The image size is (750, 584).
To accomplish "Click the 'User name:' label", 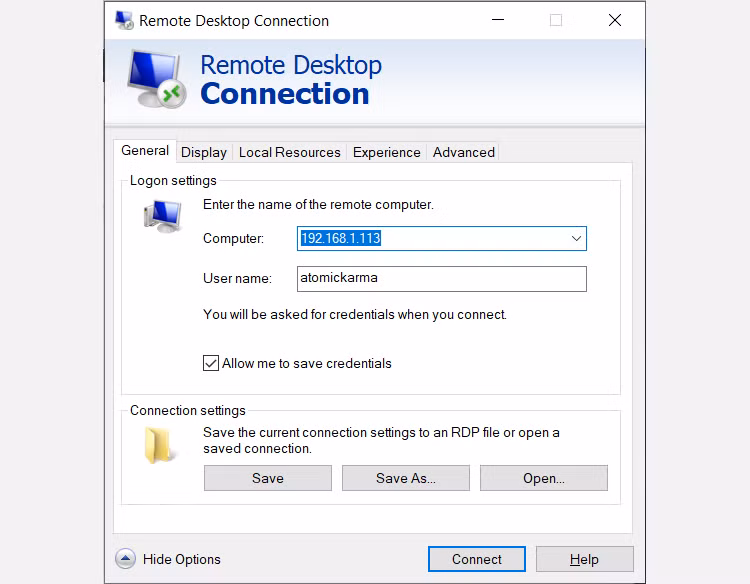I will pyautogui.click(x=237, y=278).
